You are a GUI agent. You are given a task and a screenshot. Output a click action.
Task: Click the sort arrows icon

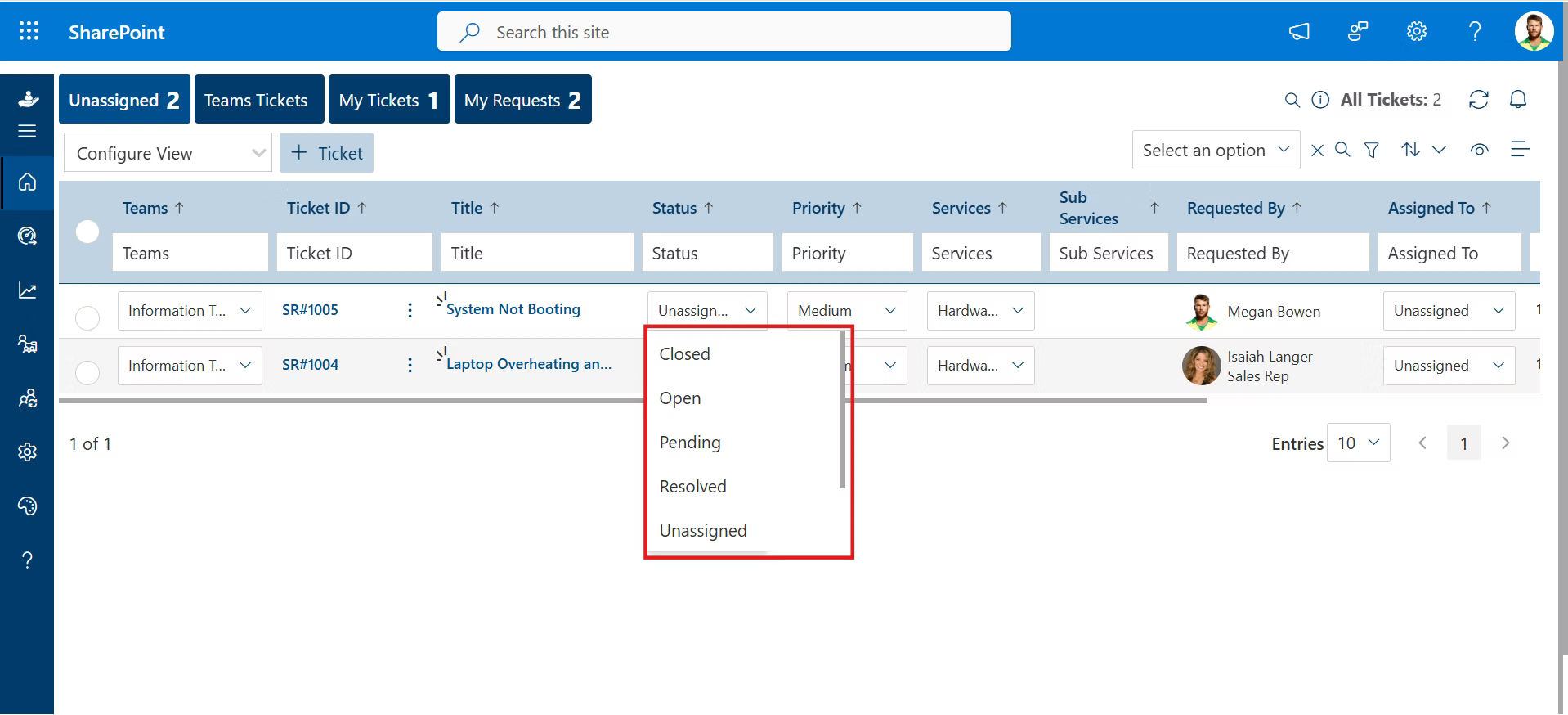coord(1410,150)
